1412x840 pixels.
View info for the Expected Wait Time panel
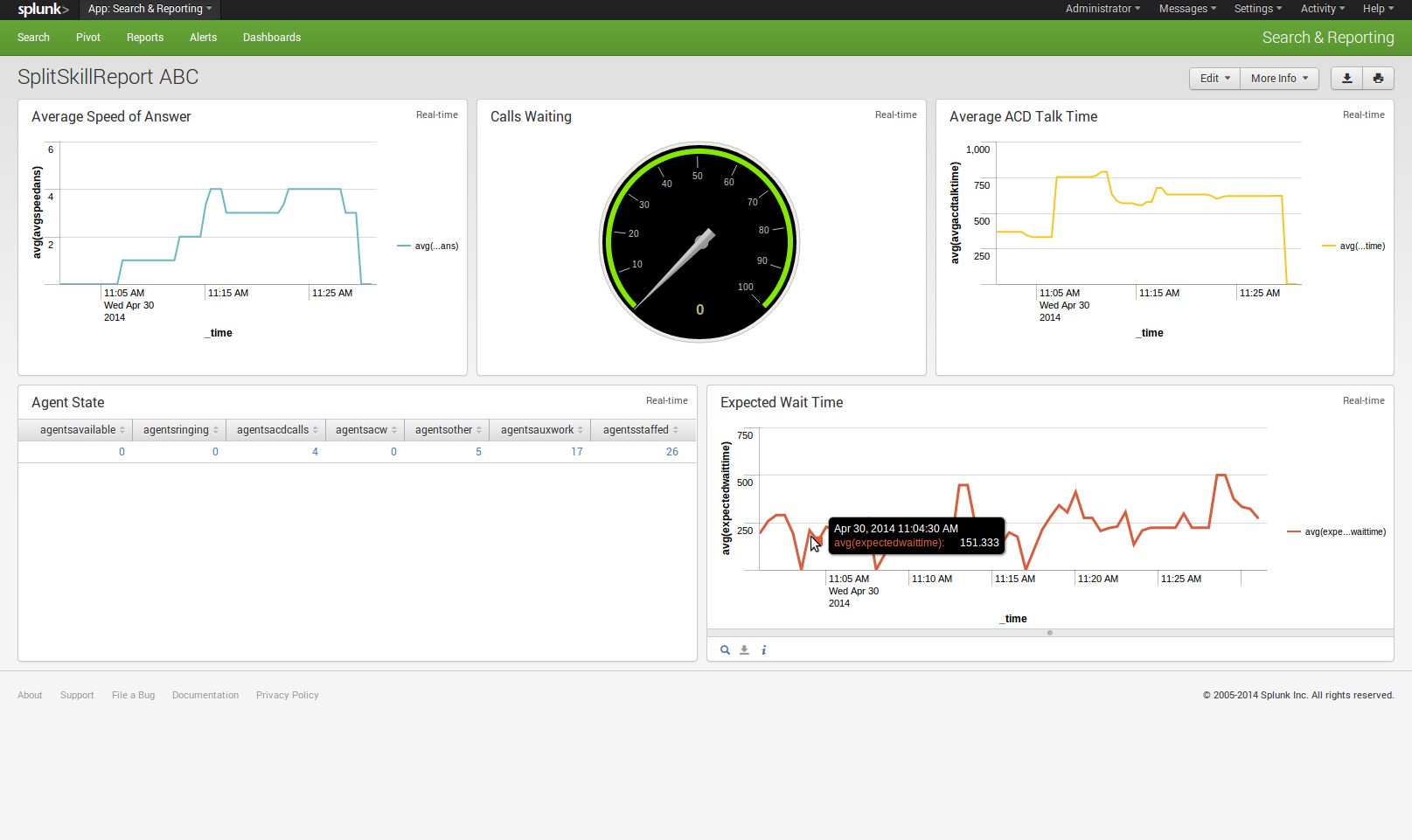click(763, 649)
